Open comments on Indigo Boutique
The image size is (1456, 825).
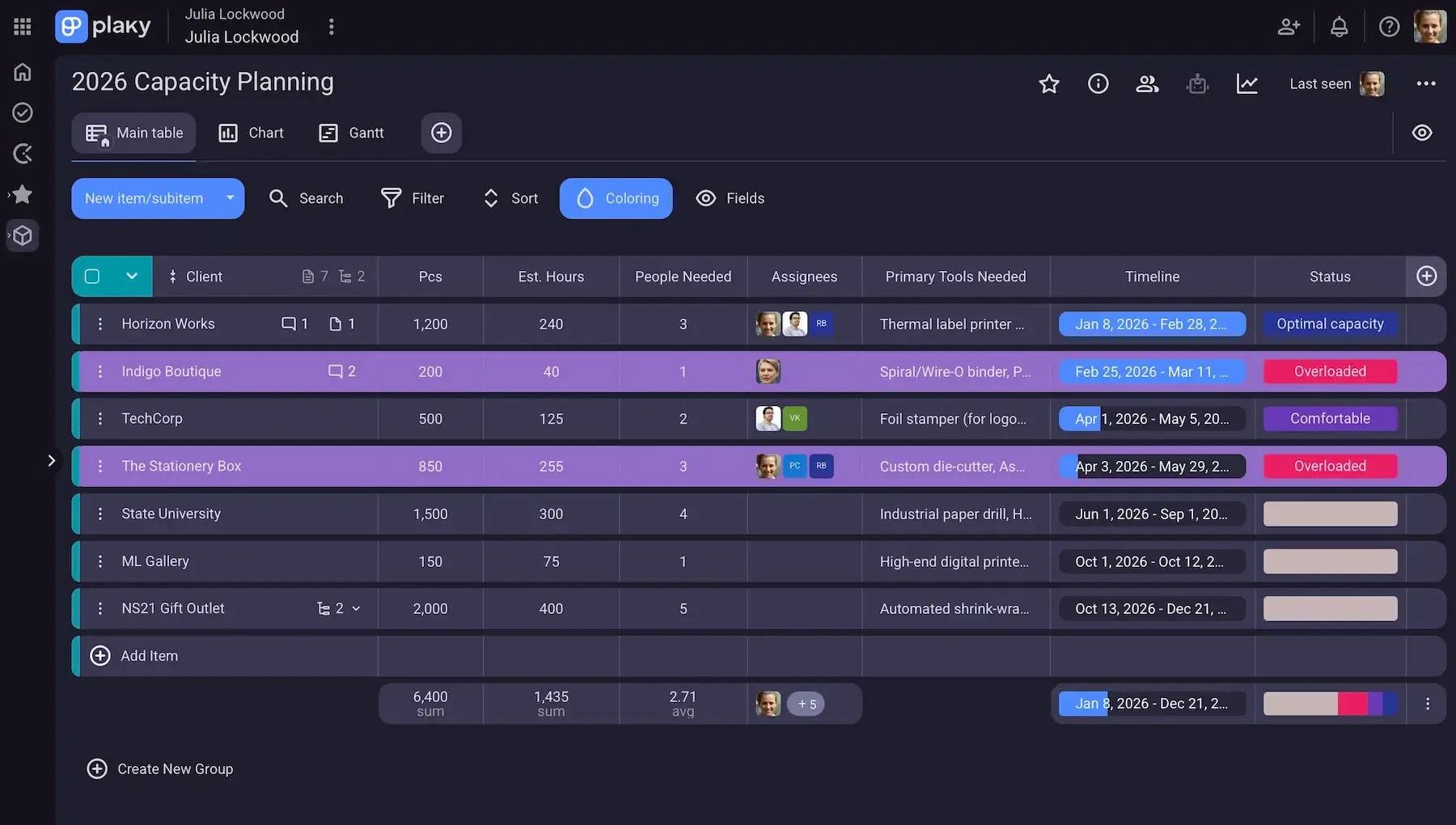pos(341,372)
